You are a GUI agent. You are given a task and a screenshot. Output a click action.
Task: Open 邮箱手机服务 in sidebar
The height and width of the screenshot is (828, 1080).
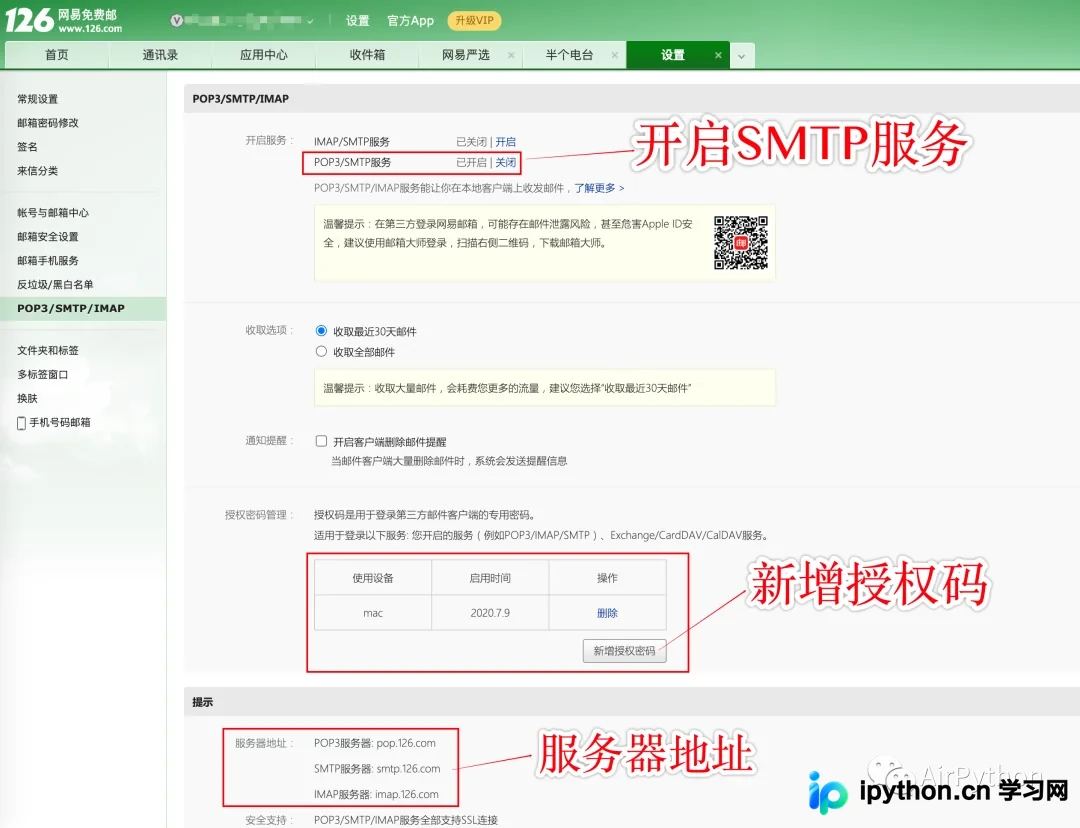pos(48,260)
